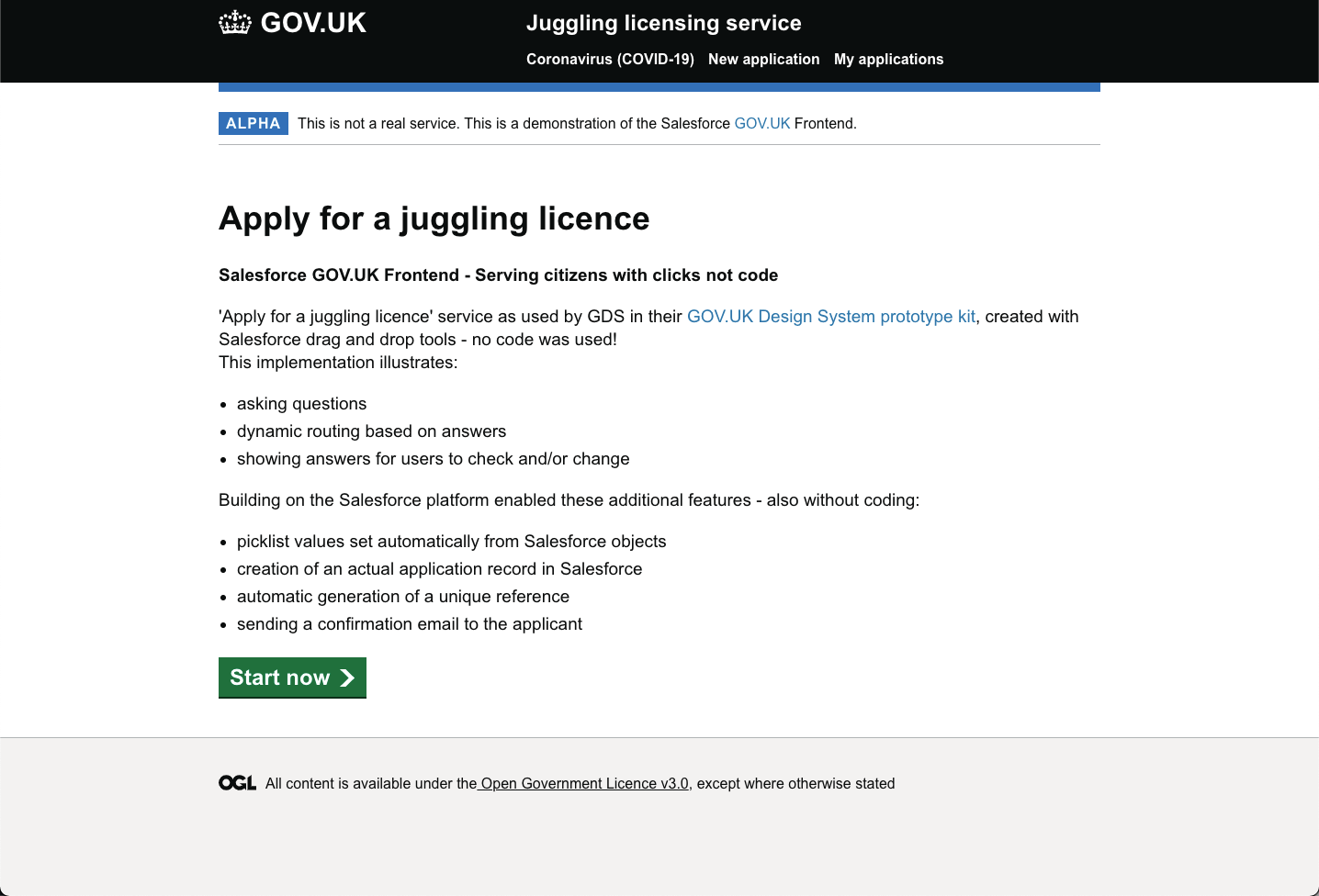The image size is (1319, 896).
Task: Open the Coronavirus (COVID-19) navigation item
Action: point(610,59)
